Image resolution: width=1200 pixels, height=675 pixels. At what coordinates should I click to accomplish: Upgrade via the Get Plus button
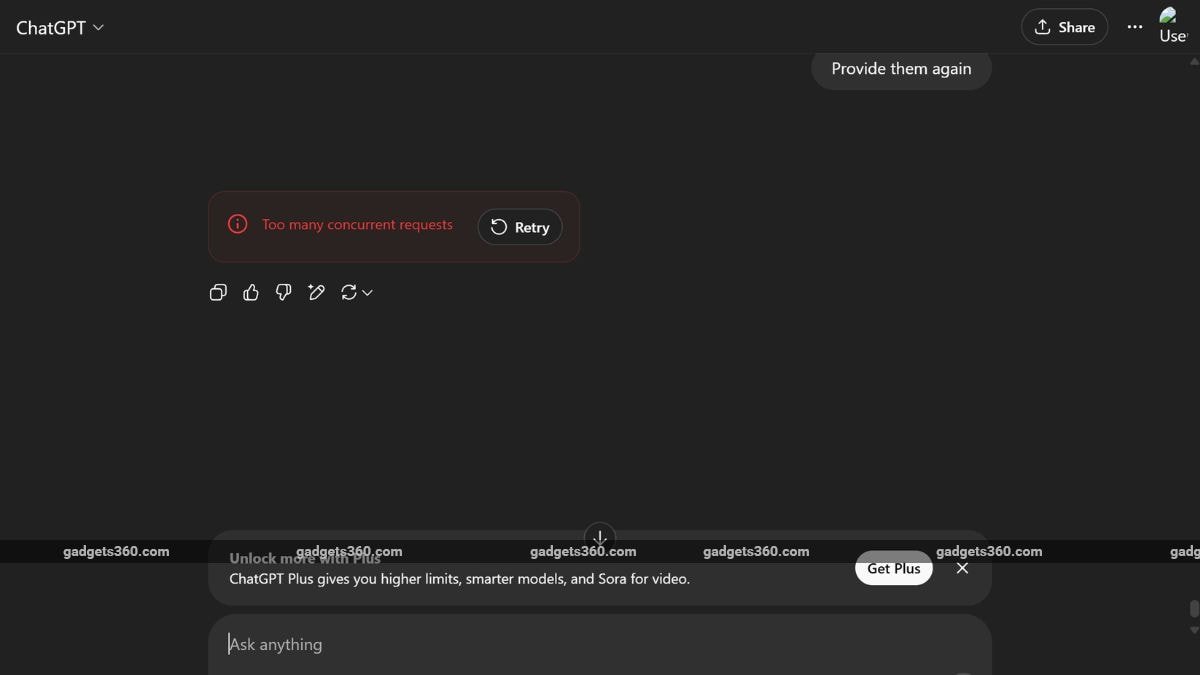pos(894,568)
